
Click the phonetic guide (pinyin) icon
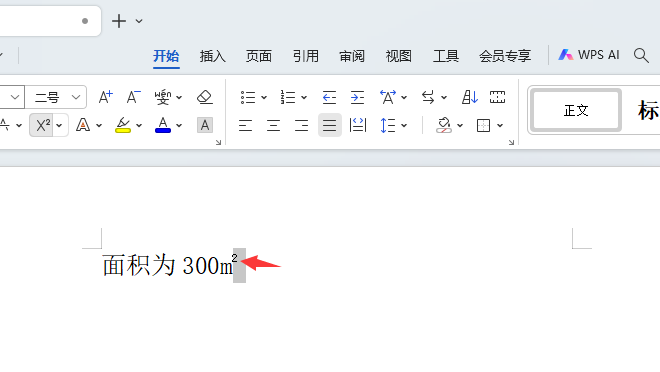(x=162, y=97)
